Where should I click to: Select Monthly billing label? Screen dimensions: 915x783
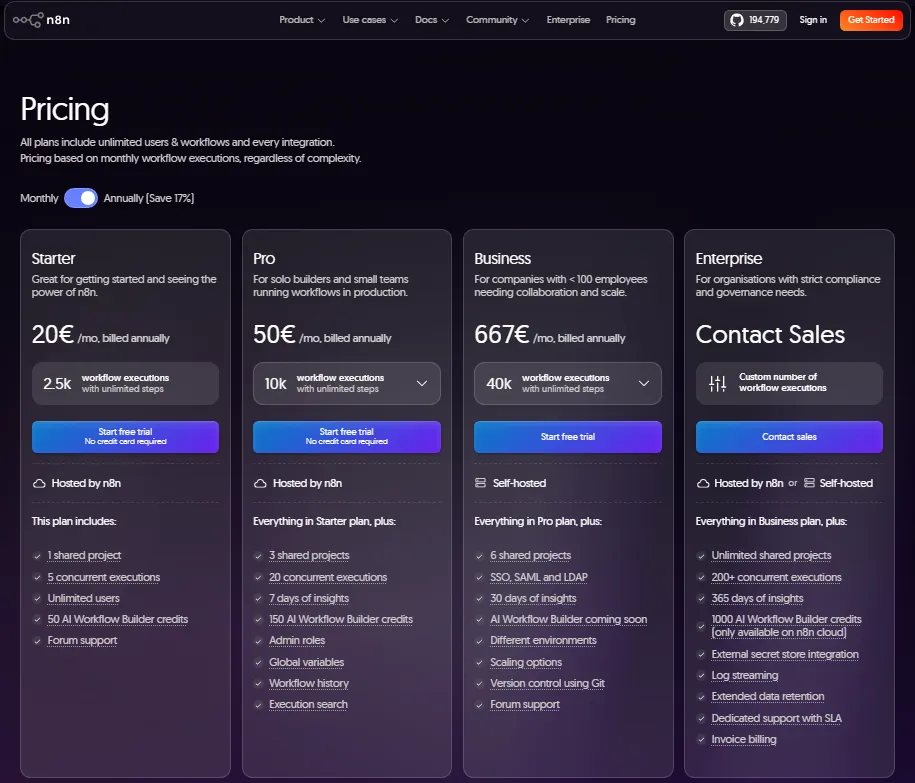[x=39, y=198]
